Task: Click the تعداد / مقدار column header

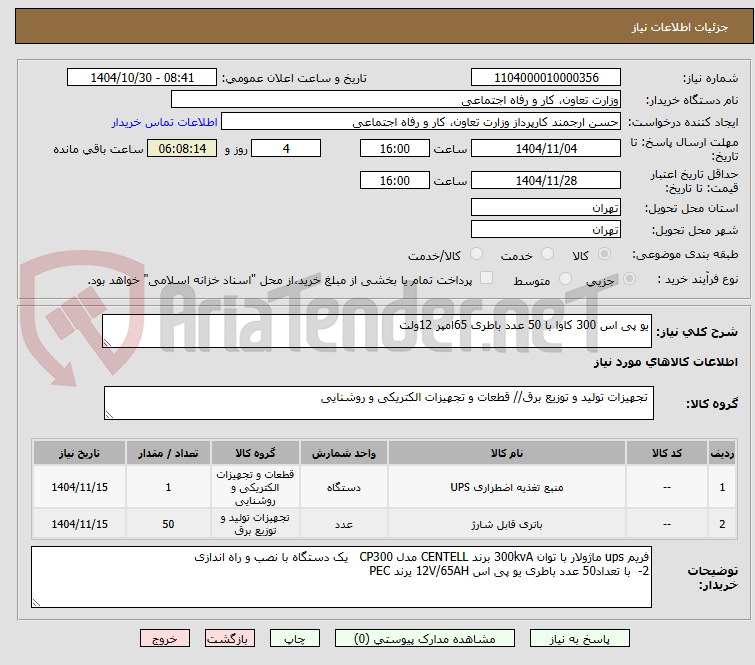Action: click(168, 453)
